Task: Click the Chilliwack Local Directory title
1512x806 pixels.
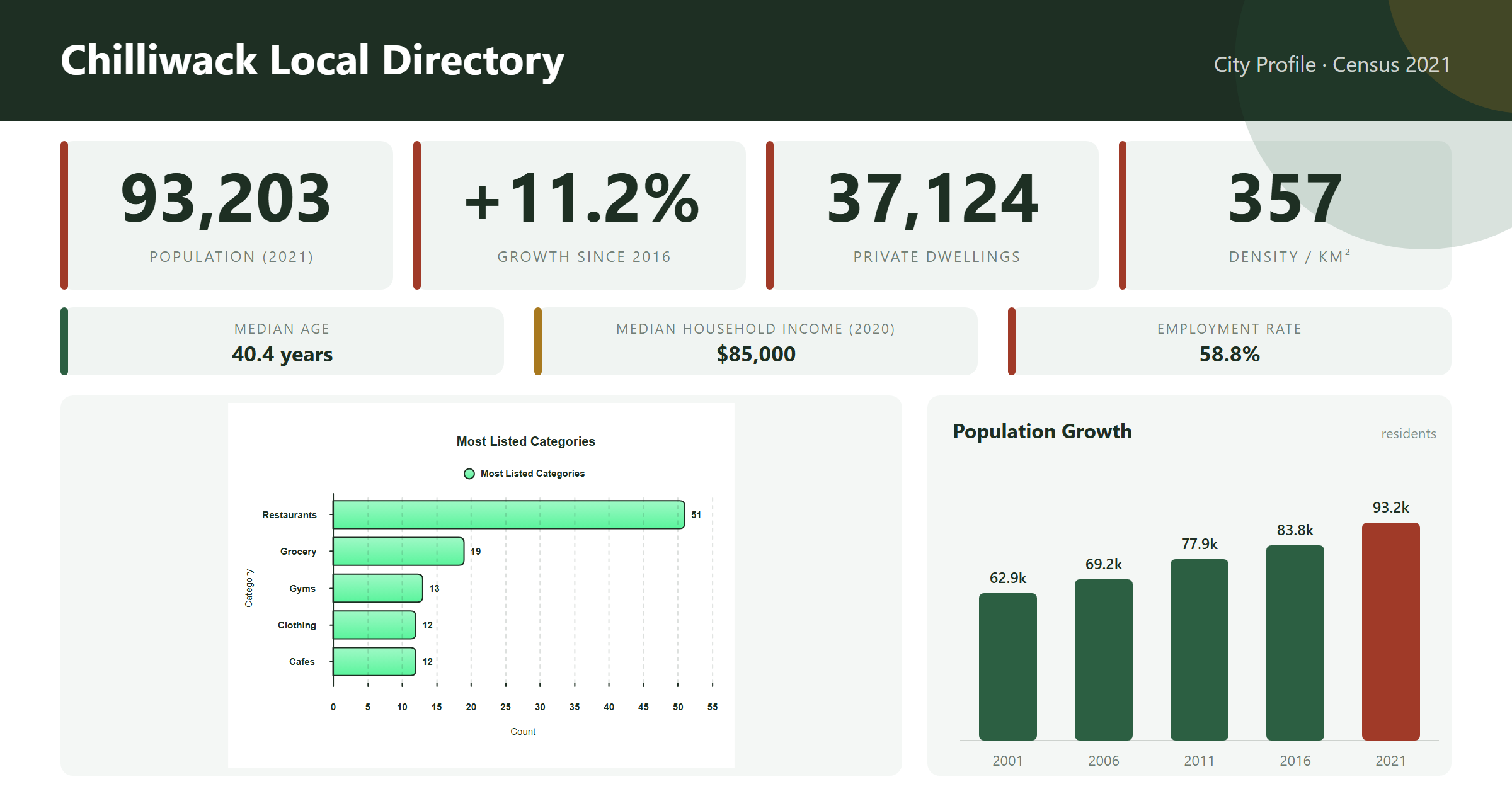Action: click(312, 61)
